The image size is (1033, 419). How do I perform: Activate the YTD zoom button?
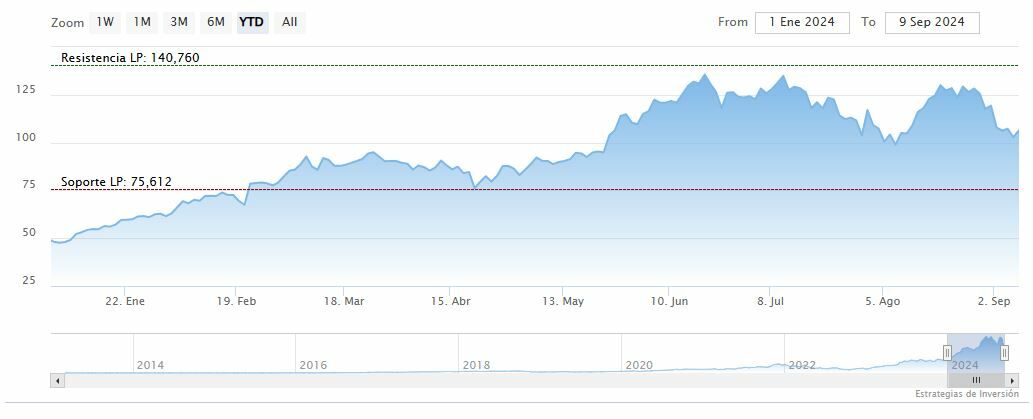251,22
